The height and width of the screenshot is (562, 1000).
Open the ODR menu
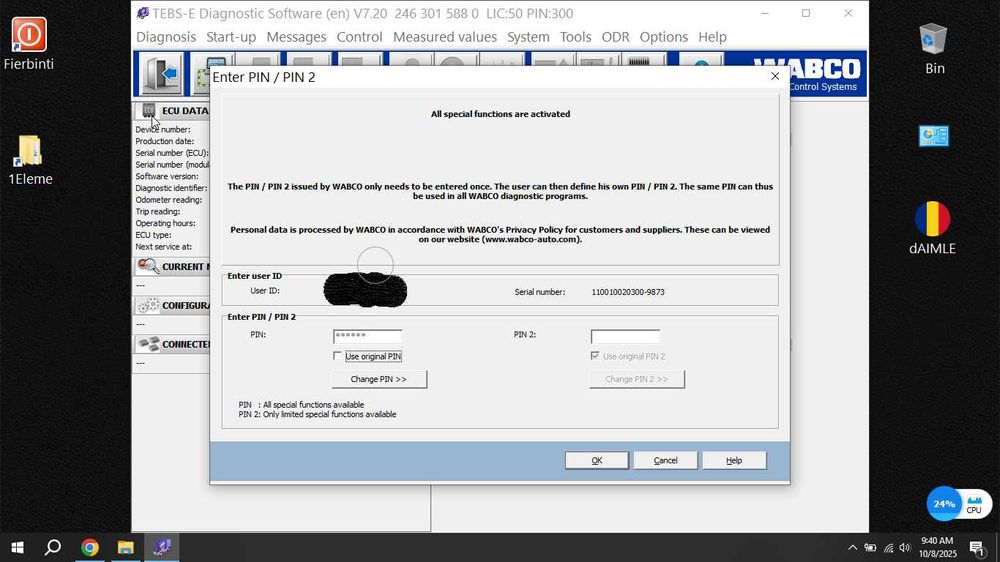[x=615, y=37]
